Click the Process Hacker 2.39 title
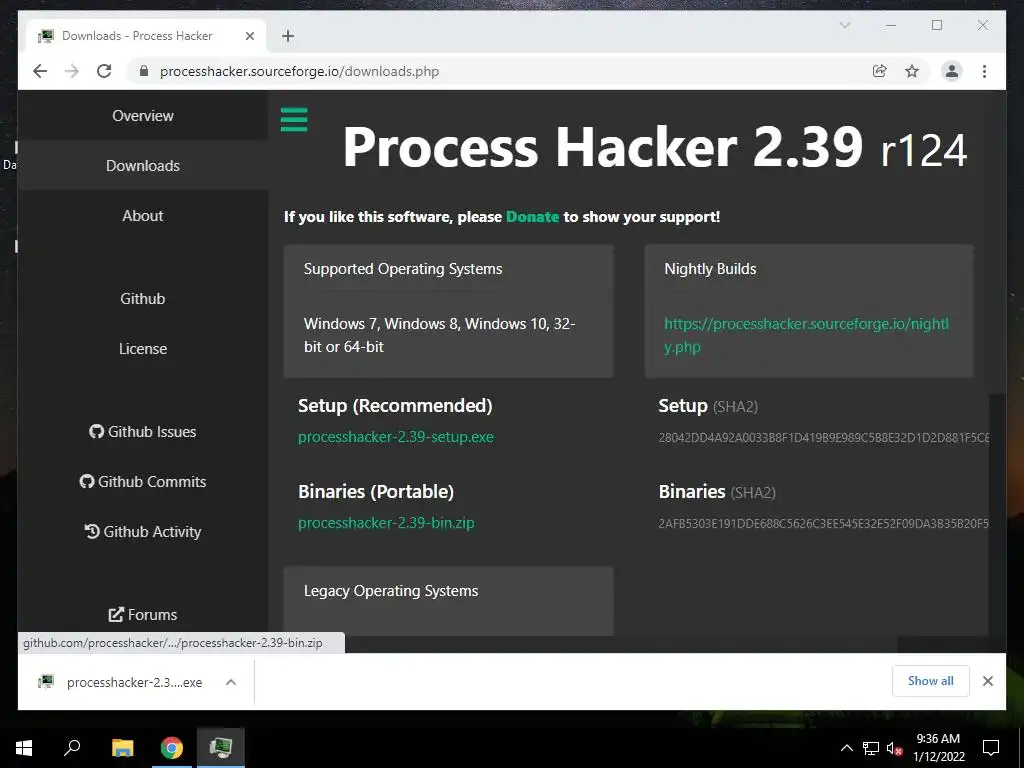Viewport: 1024px width, 768px height. coord(603,148)
